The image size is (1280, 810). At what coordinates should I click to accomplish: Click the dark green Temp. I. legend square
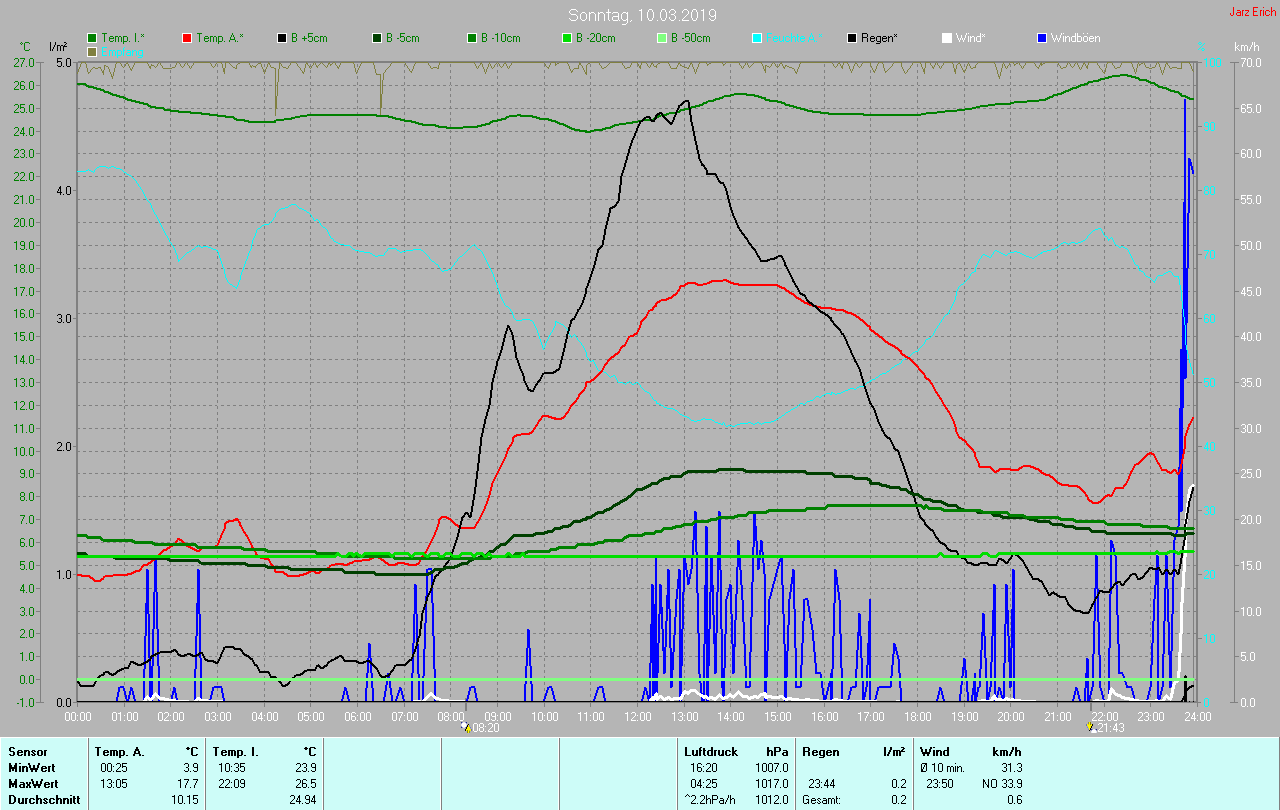click(93, 38)
